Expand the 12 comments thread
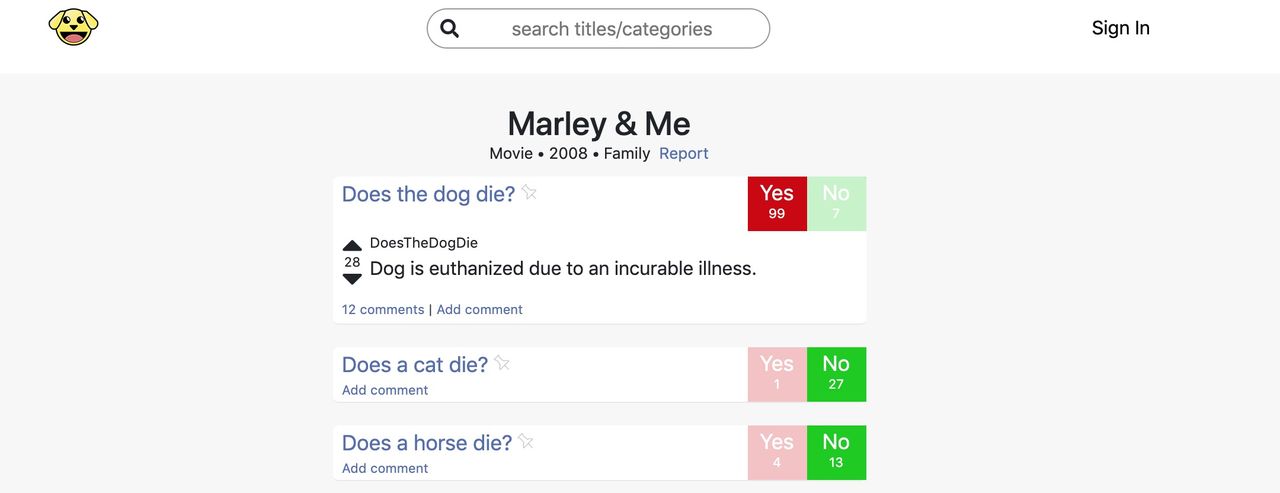This screenshot has height=493, width=1280. pyautogui.click(x=383, y=310)
